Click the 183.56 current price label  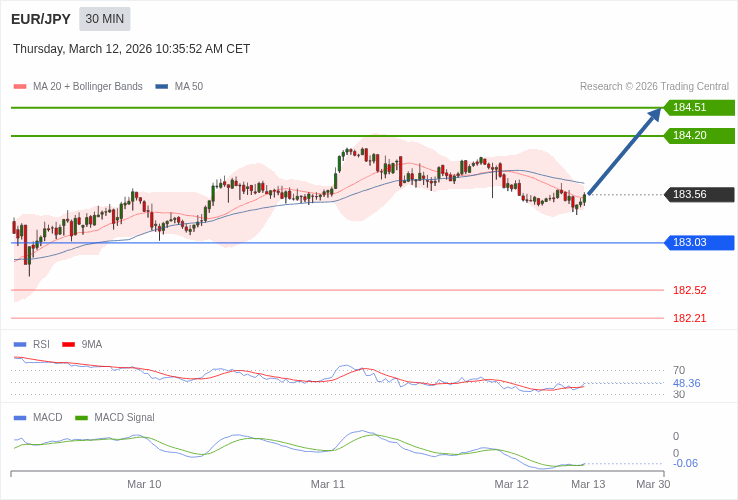click(x=699, y=194)
